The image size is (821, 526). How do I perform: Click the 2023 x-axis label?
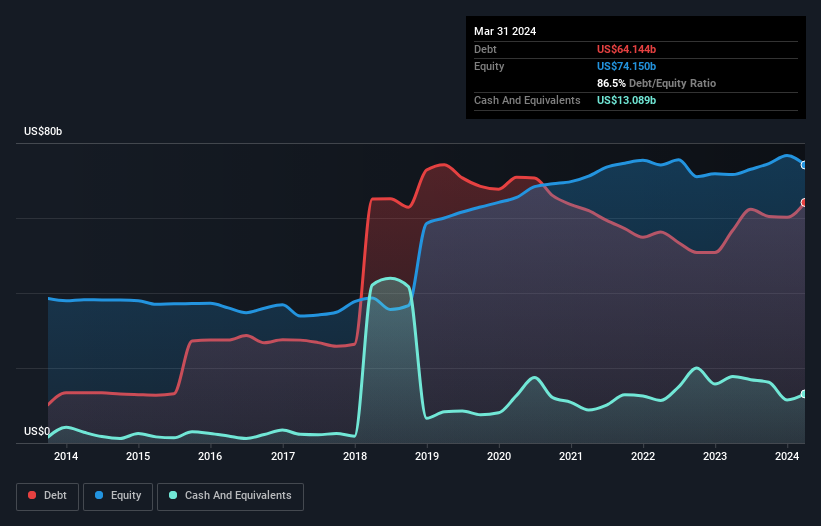click(x=715, y=456)
